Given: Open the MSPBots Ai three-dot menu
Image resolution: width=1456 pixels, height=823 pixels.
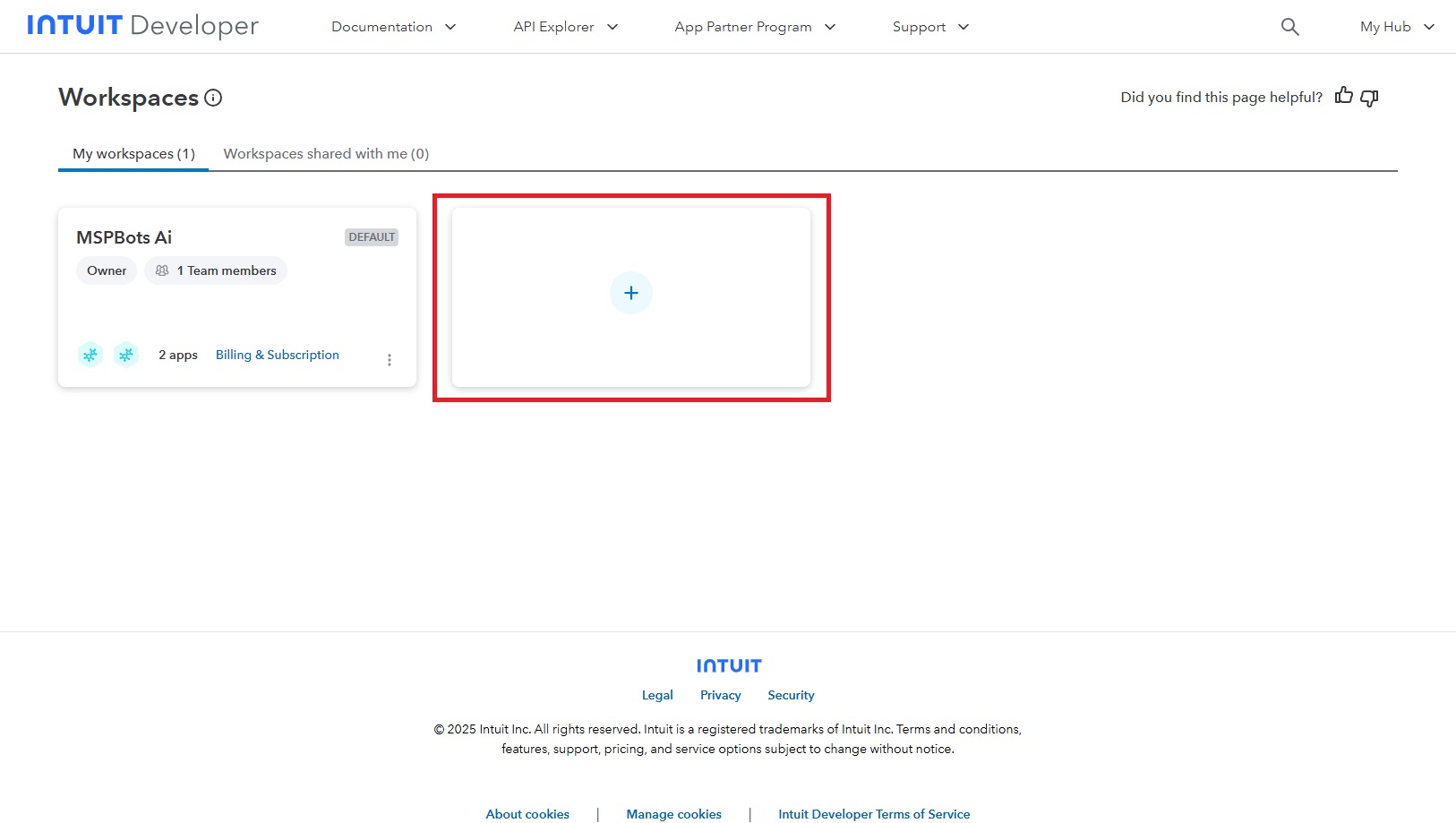Looking at the screenshot, I should point(390,360).
